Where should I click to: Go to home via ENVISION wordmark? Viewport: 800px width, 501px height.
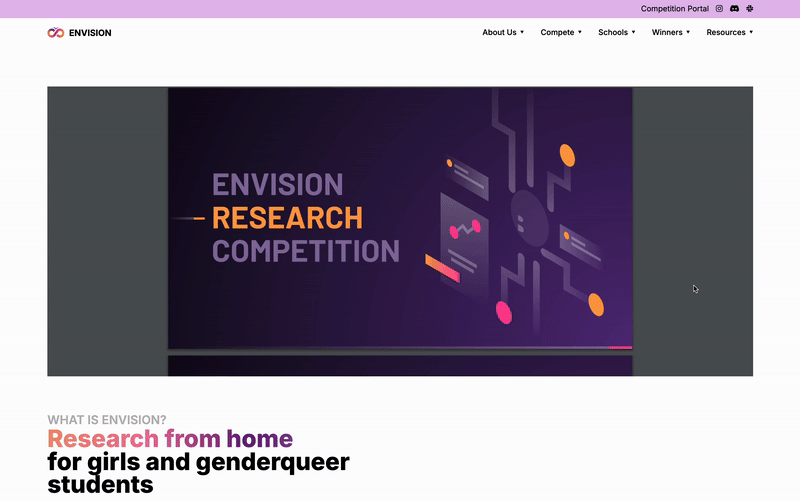(90, 33)
